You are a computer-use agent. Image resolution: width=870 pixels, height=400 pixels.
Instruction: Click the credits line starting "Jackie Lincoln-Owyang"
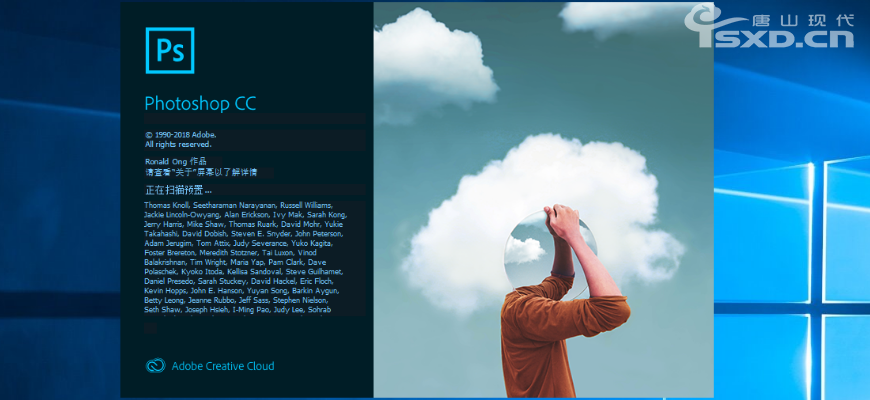click(245, 215)
